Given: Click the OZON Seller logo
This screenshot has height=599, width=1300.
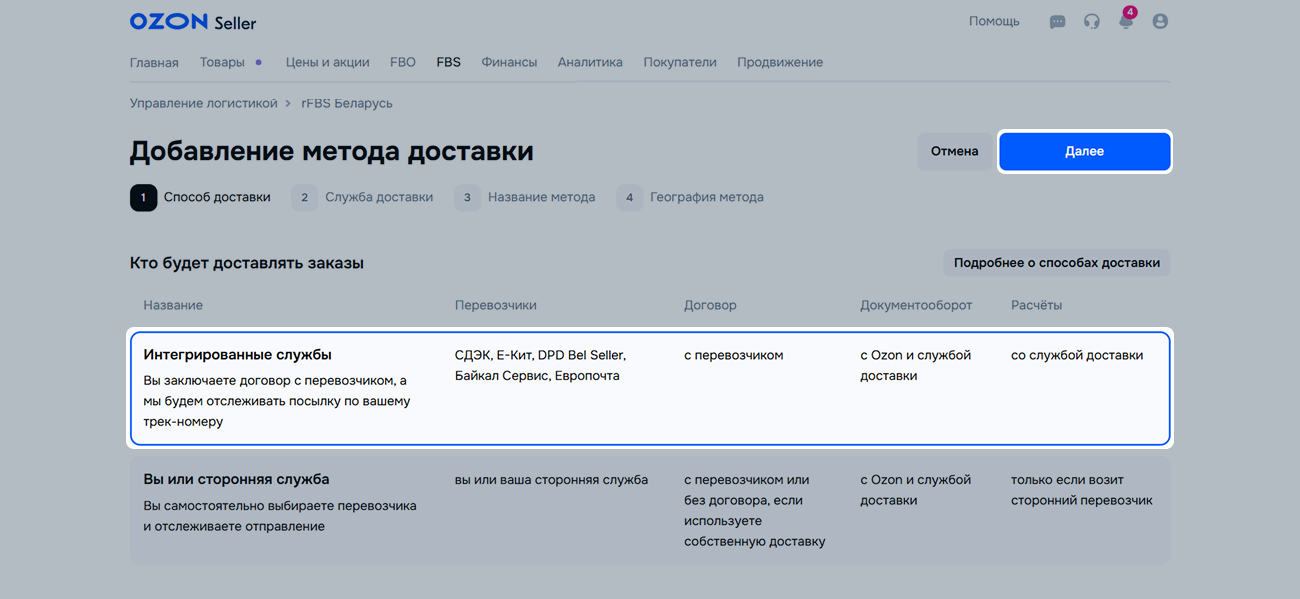Looking at the screenshot, I should click(193, 22).
